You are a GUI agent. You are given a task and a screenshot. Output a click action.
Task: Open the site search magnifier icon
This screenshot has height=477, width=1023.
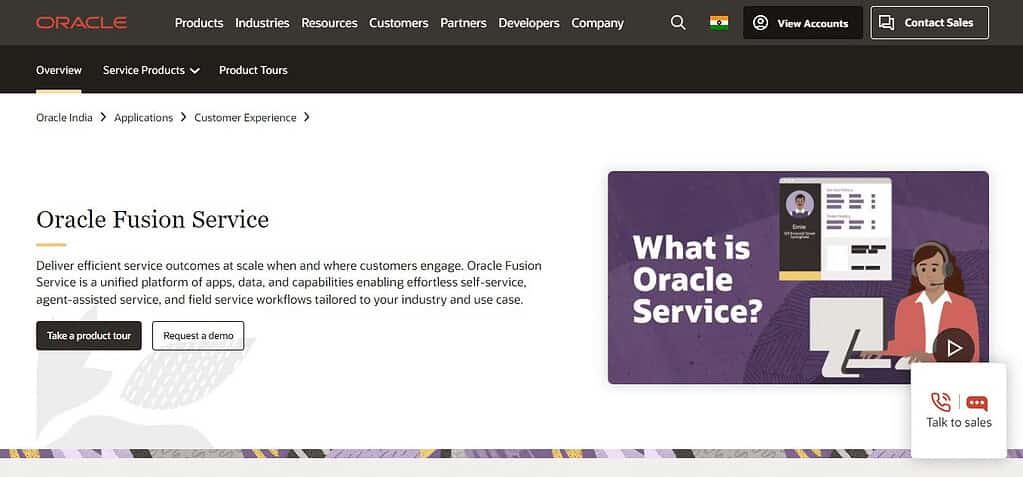tap(679, 23)
